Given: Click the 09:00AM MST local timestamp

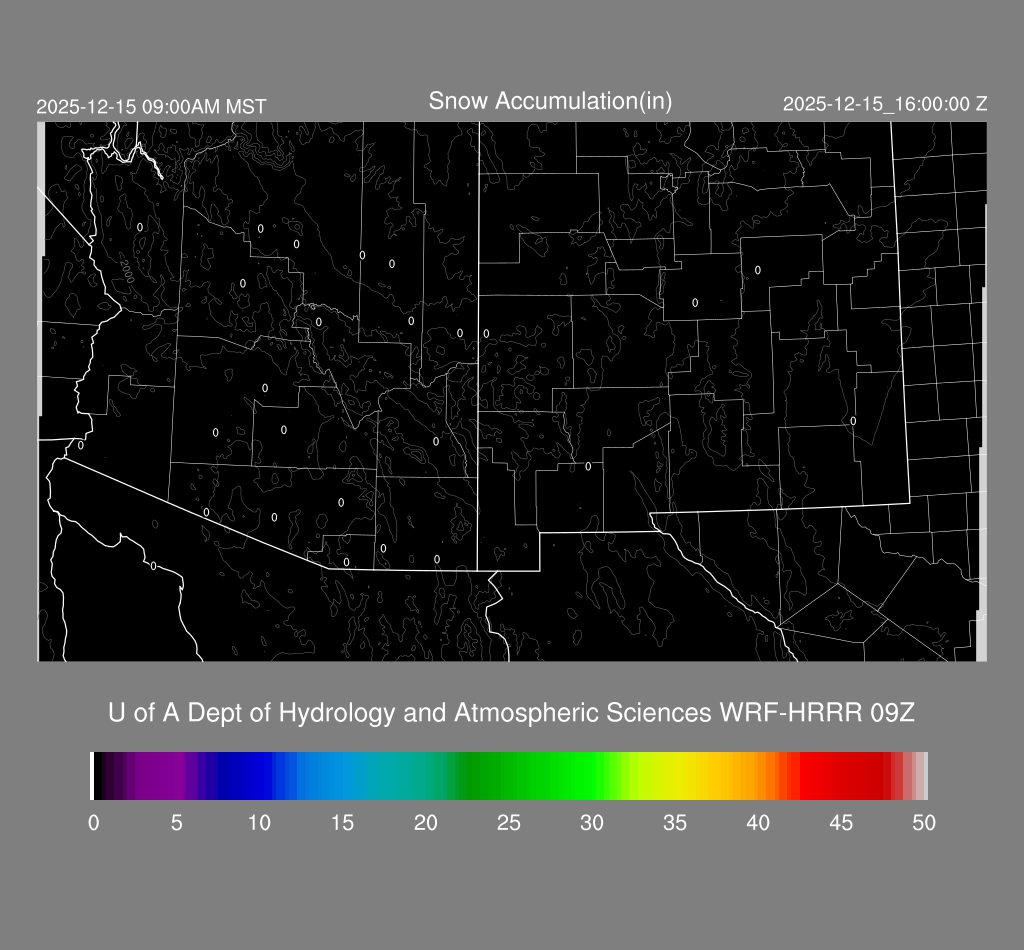Looking at the screenshot, I should (151, 106).
